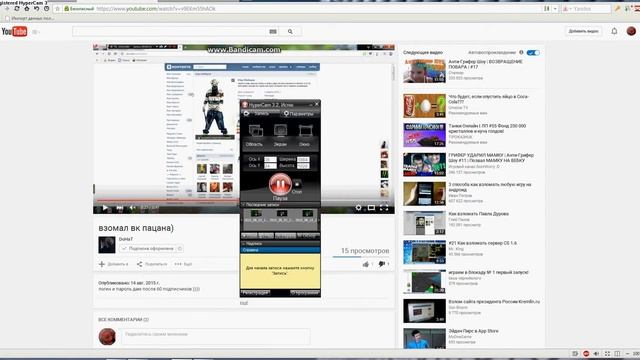The height and width of the screenshot is (360, 640).
Task: Click the Ширина field in HyperCam
Action: [303, 159]
